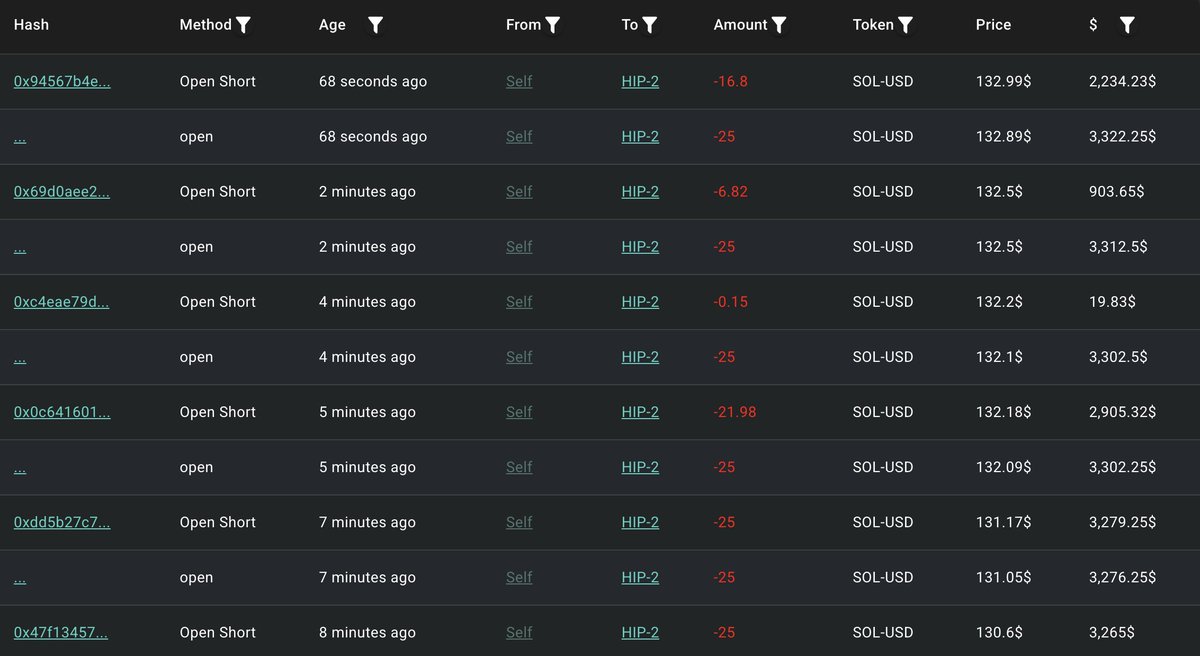Click filter icon next to From
This screenshot has height=656, width=1200.
pyautogui.click(x=552, y=25)
